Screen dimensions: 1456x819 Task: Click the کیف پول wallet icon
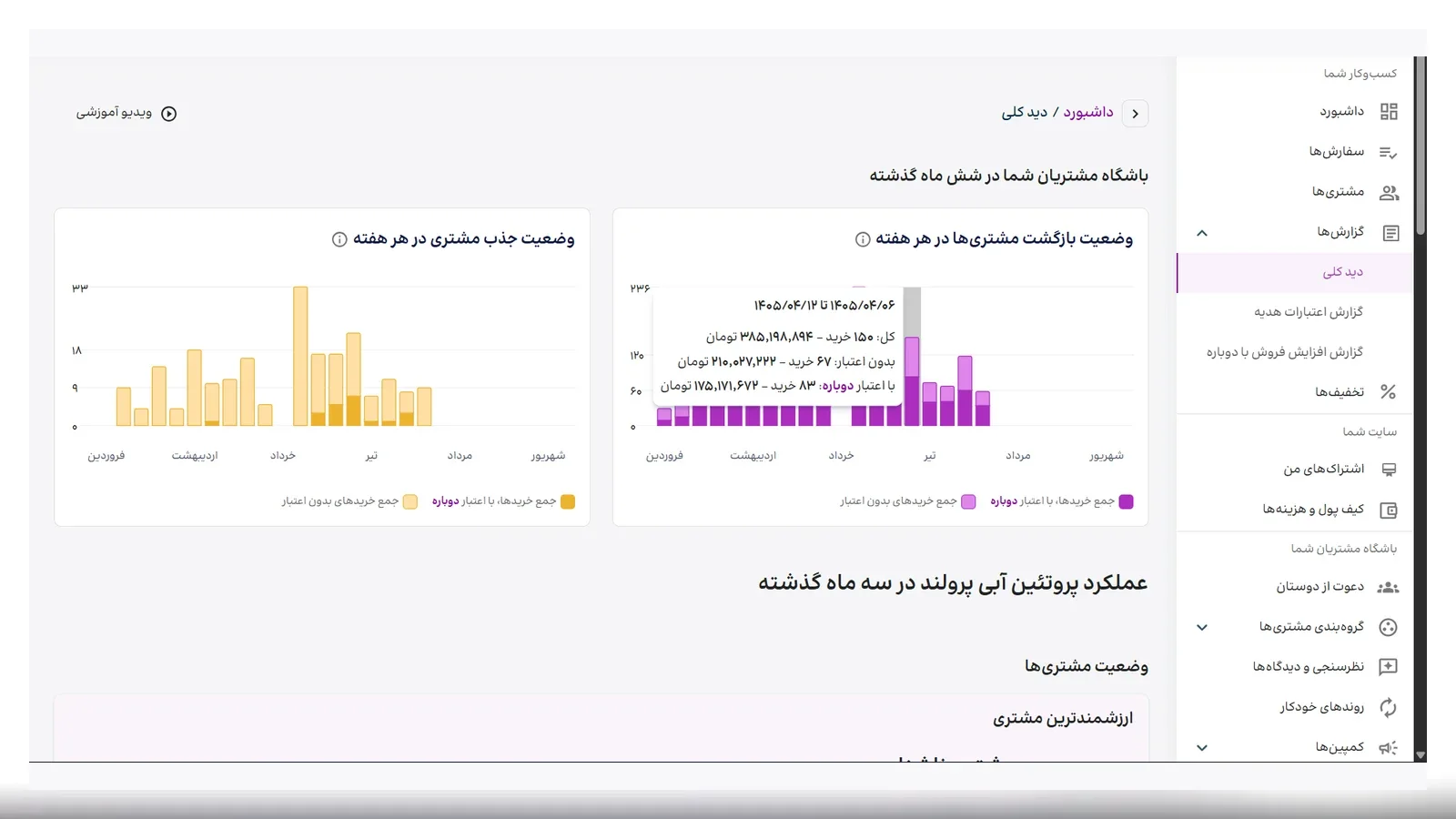[x=1389, y=510]
